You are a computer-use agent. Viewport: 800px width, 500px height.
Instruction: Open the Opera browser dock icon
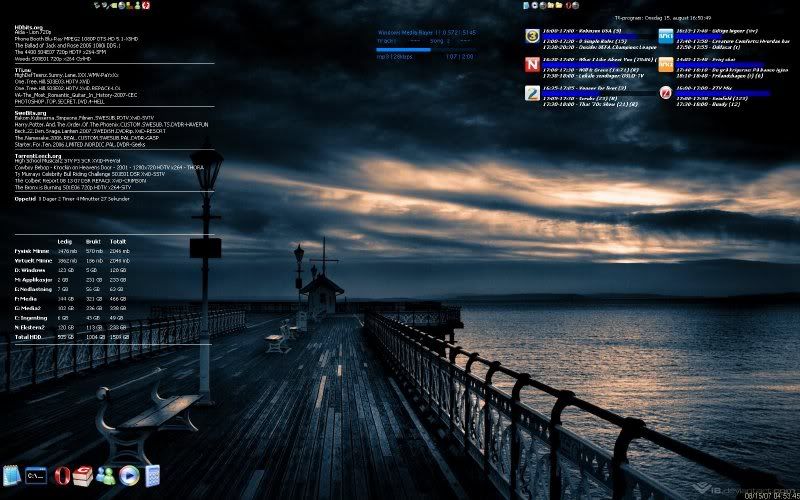pos(62,476)
